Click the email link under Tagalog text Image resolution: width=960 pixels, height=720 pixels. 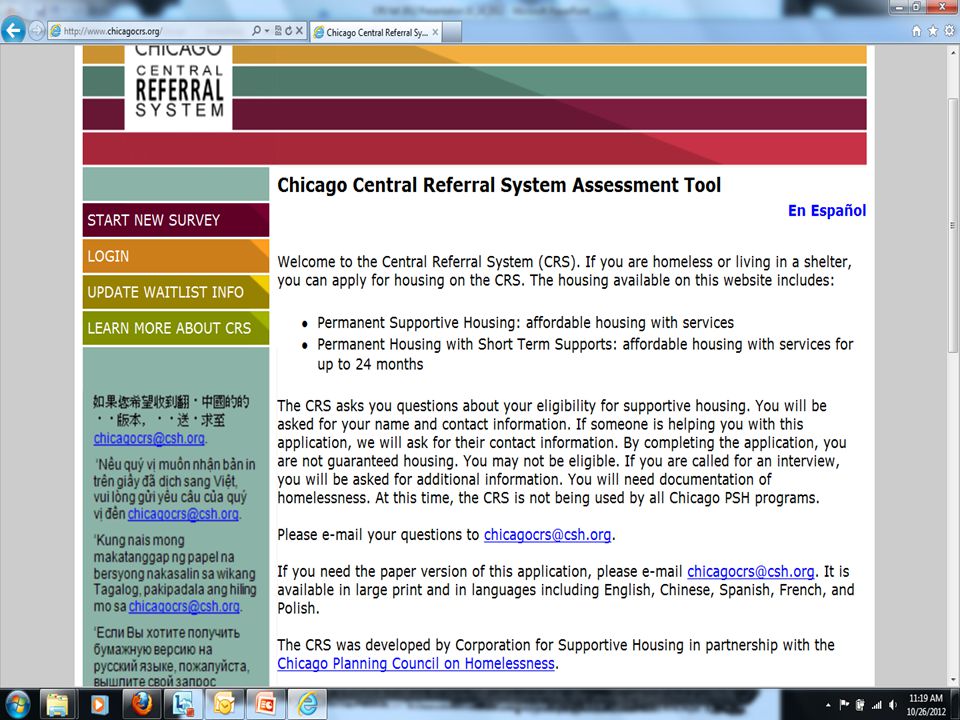point(184,606)
